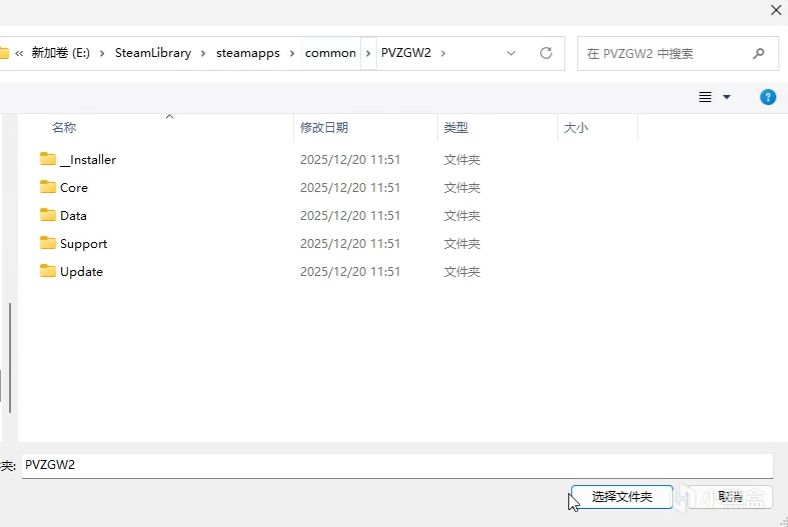Expand chevron after 新加卷 (E:) in path

pyautogui.click(x=102, y=53)
